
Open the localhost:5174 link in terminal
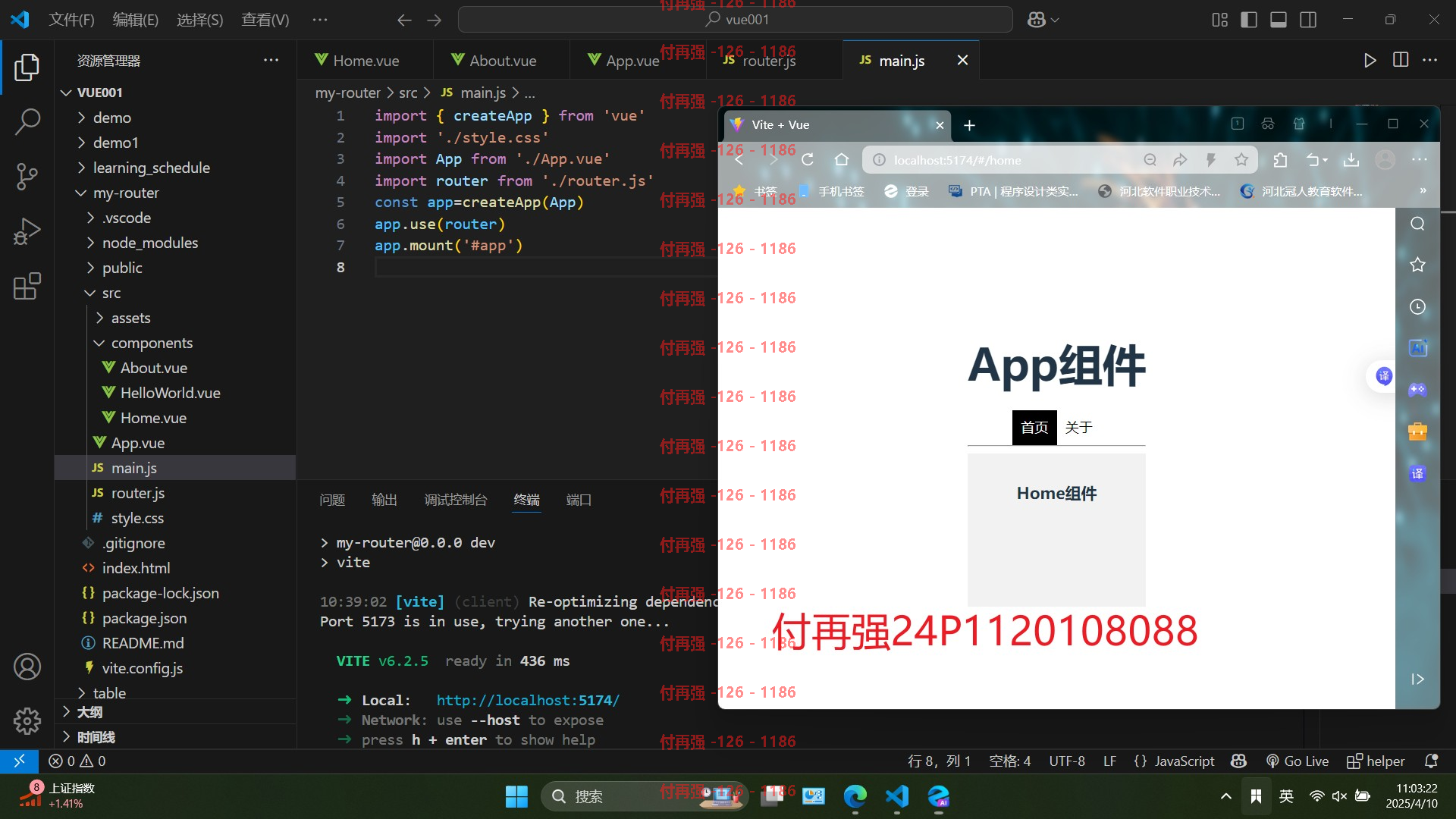click(528, 700)
